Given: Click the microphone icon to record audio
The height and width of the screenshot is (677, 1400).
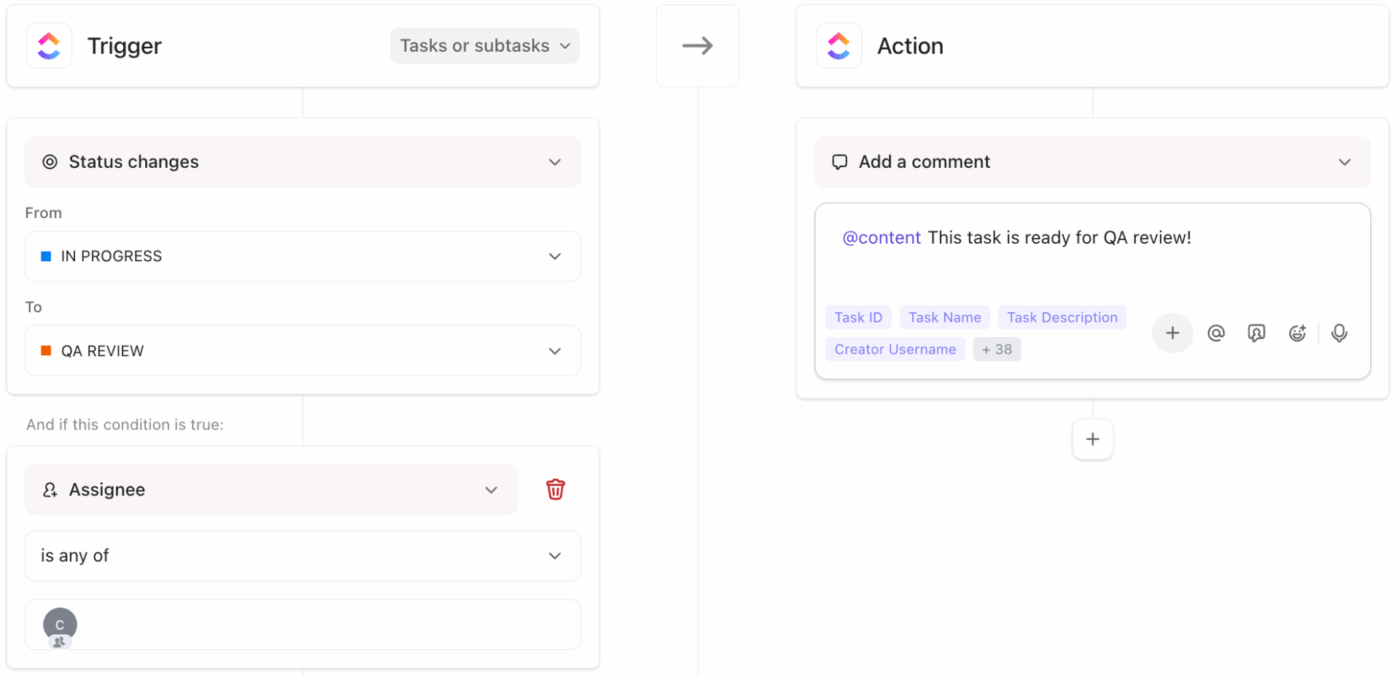Looking at the screenshot, I should 1339,333.
